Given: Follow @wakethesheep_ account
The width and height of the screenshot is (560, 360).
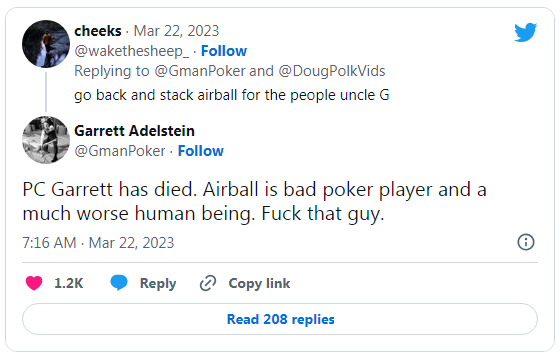Looking at the screenshot, I should 224,51.
